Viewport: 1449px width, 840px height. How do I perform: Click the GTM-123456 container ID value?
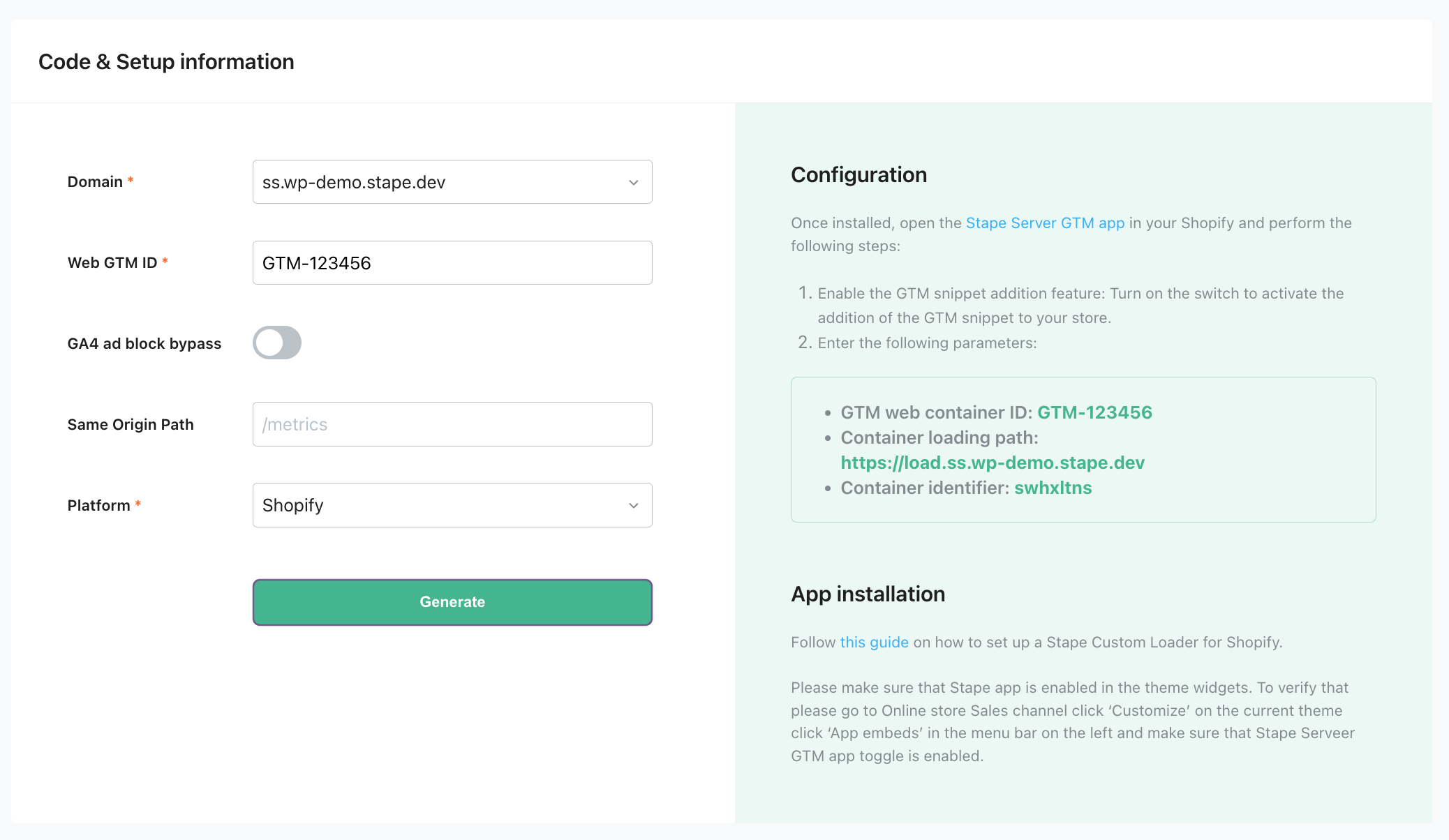pos(1094,412)
